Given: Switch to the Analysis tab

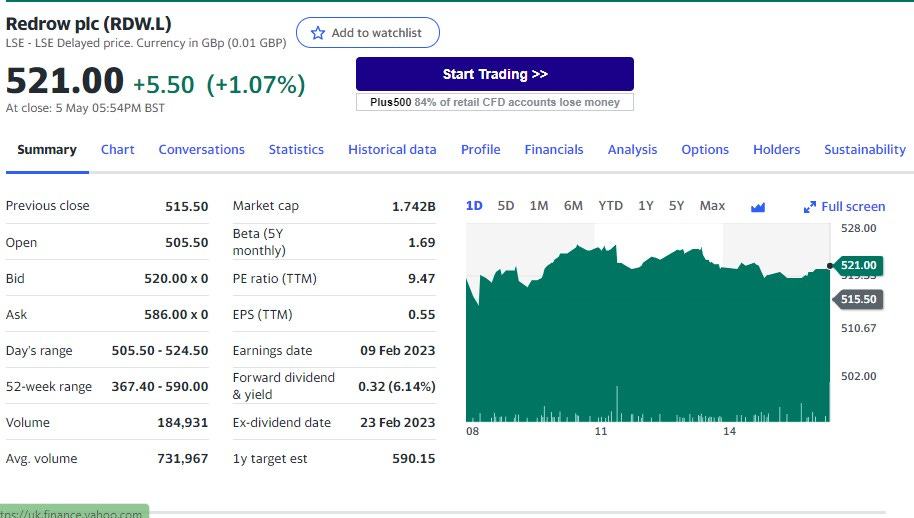Looking at the screenshot, I should (632, 150).
